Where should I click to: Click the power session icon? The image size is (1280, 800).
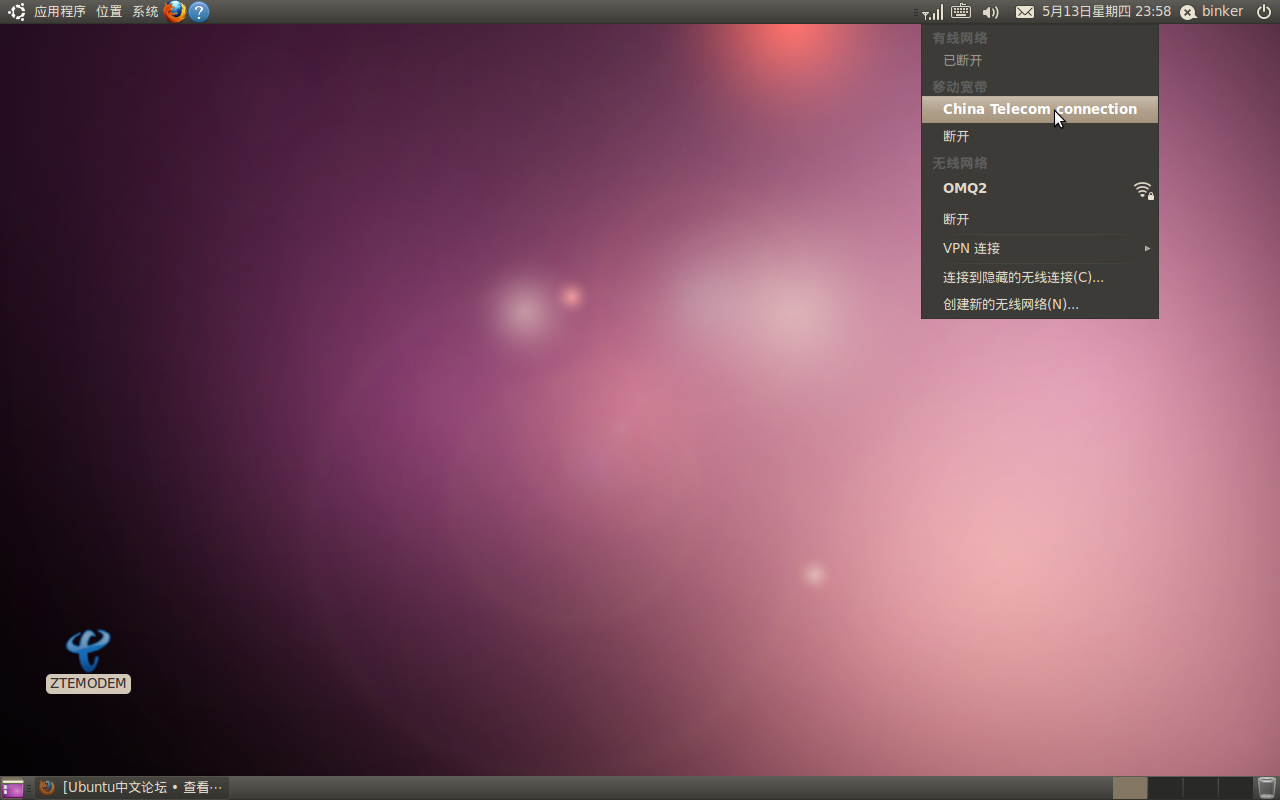click(x=1264, y=12)
